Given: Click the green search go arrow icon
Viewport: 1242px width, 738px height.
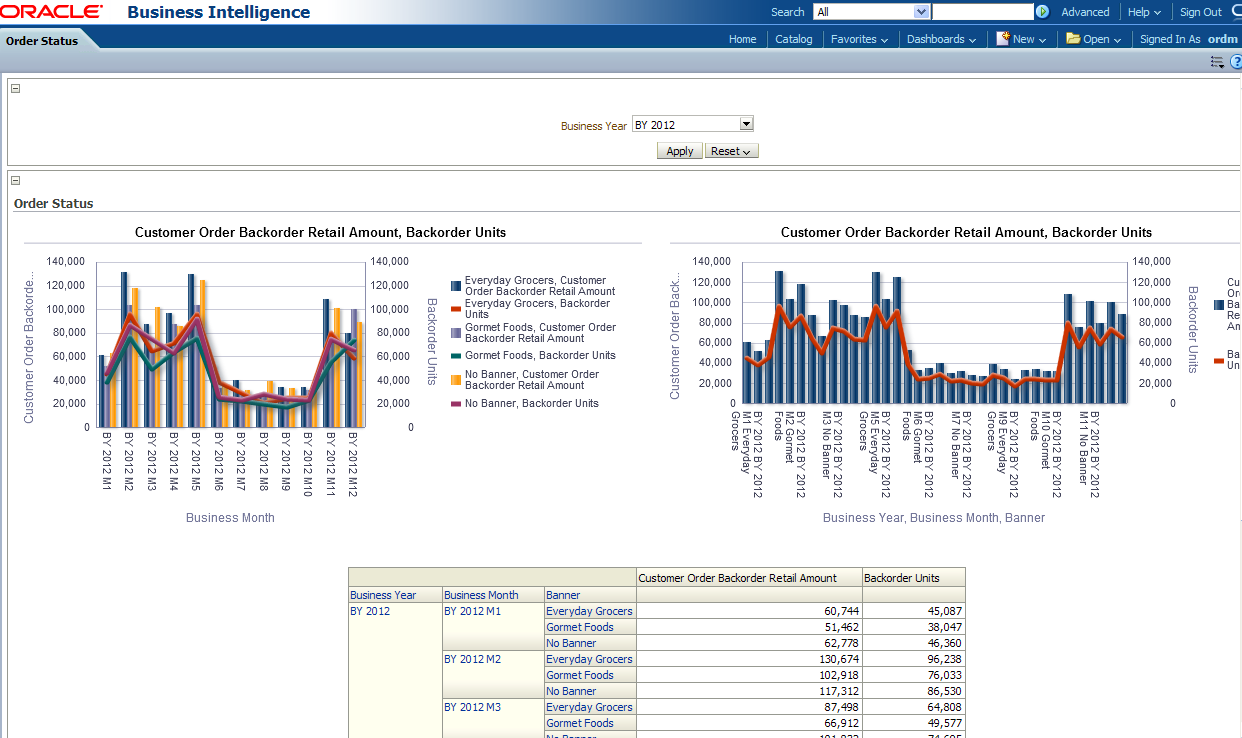Looking at the screenshot, I should [1043, 12].
